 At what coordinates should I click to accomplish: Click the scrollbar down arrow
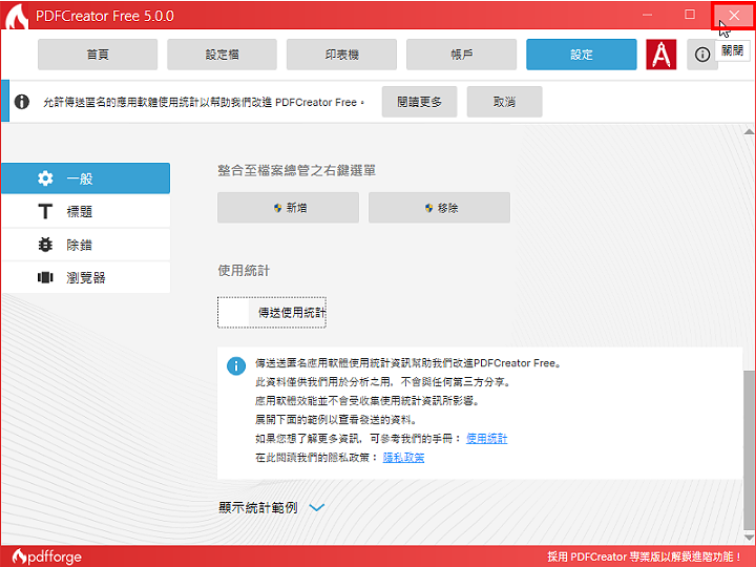point(748,537)
